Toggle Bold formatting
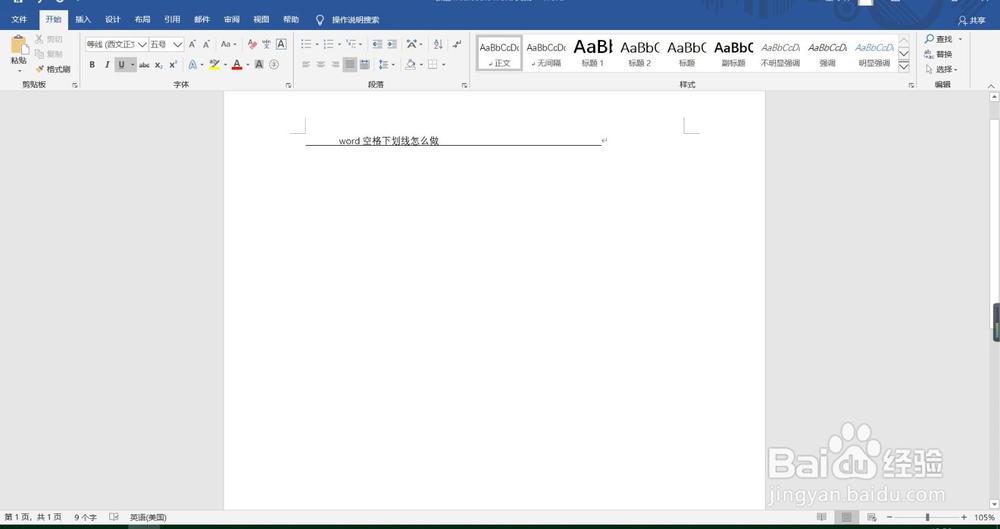This screenshot has width=1000, height=529. tap(92, 64)
